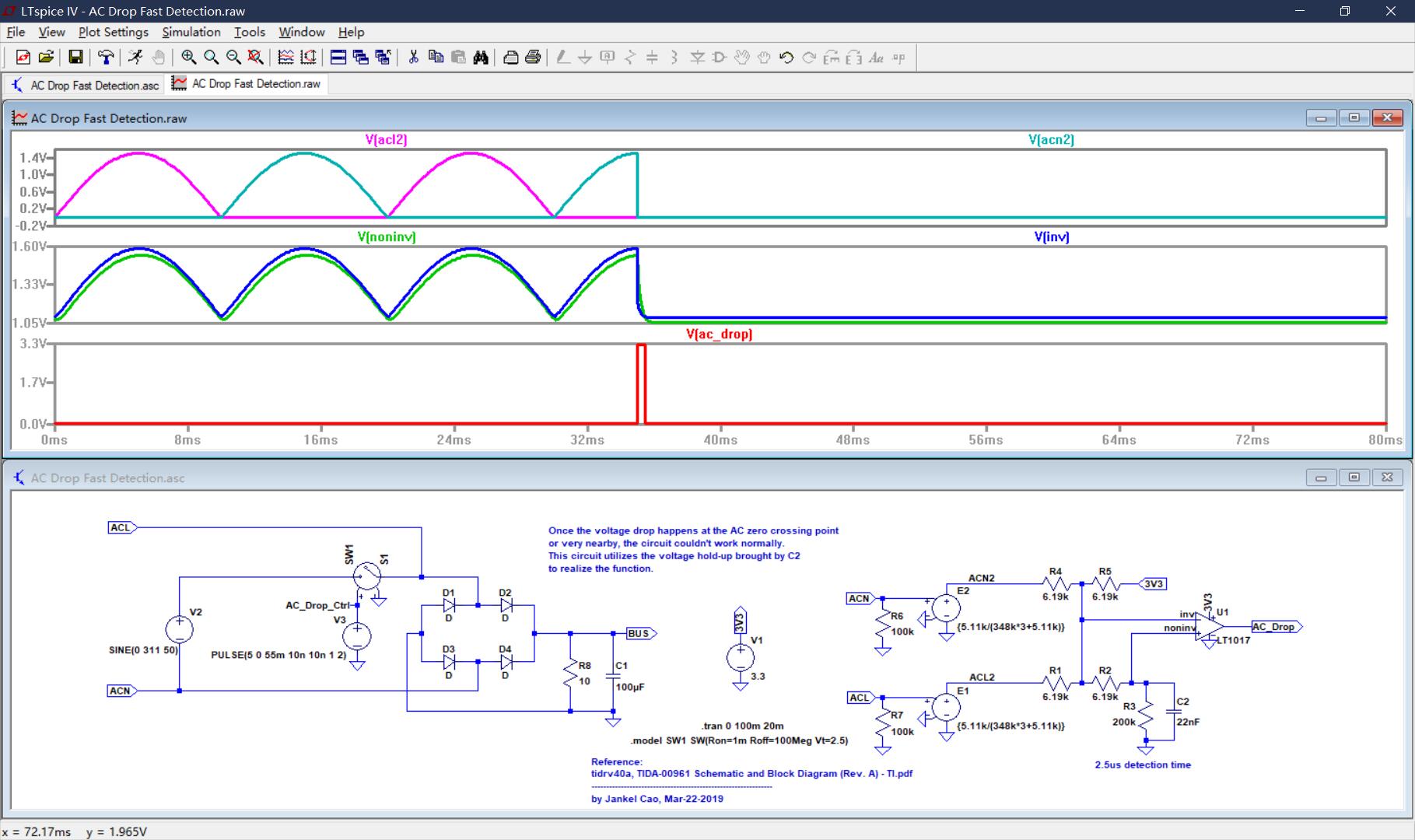Click the Zoom In magnifier icon
Image resolution: width=1415 pixels, height=840 pixels.
(188, 57)
